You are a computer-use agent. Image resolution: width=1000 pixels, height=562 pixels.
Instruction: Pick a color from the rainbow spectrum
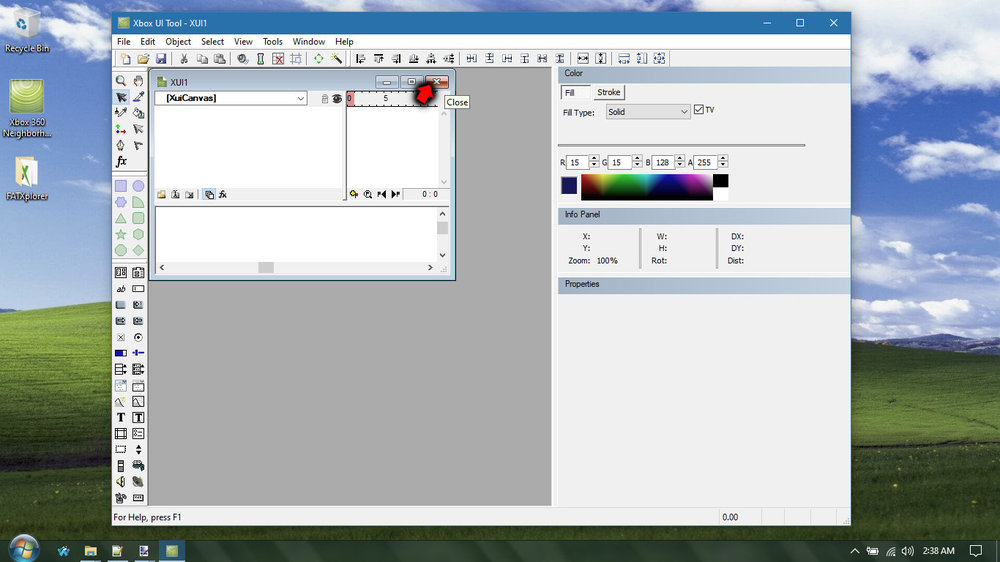tap(647, 188)
